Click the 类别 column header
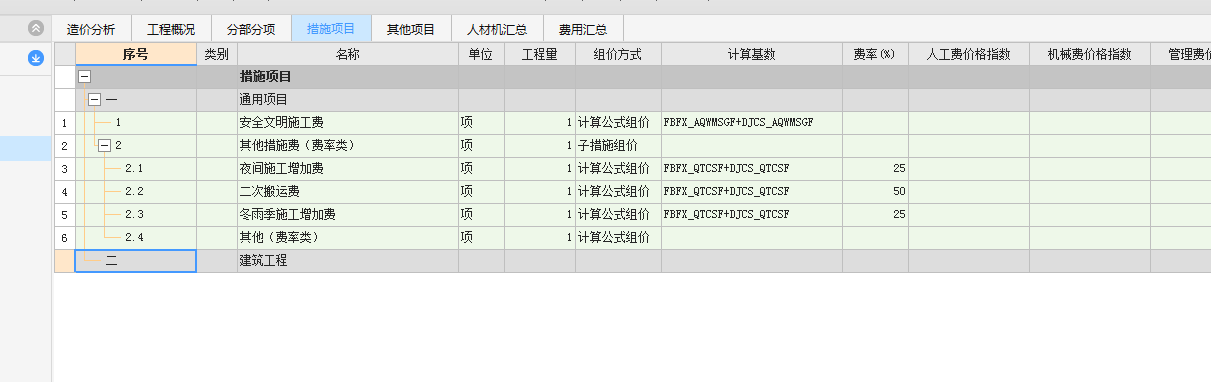 tap(217, 54)
